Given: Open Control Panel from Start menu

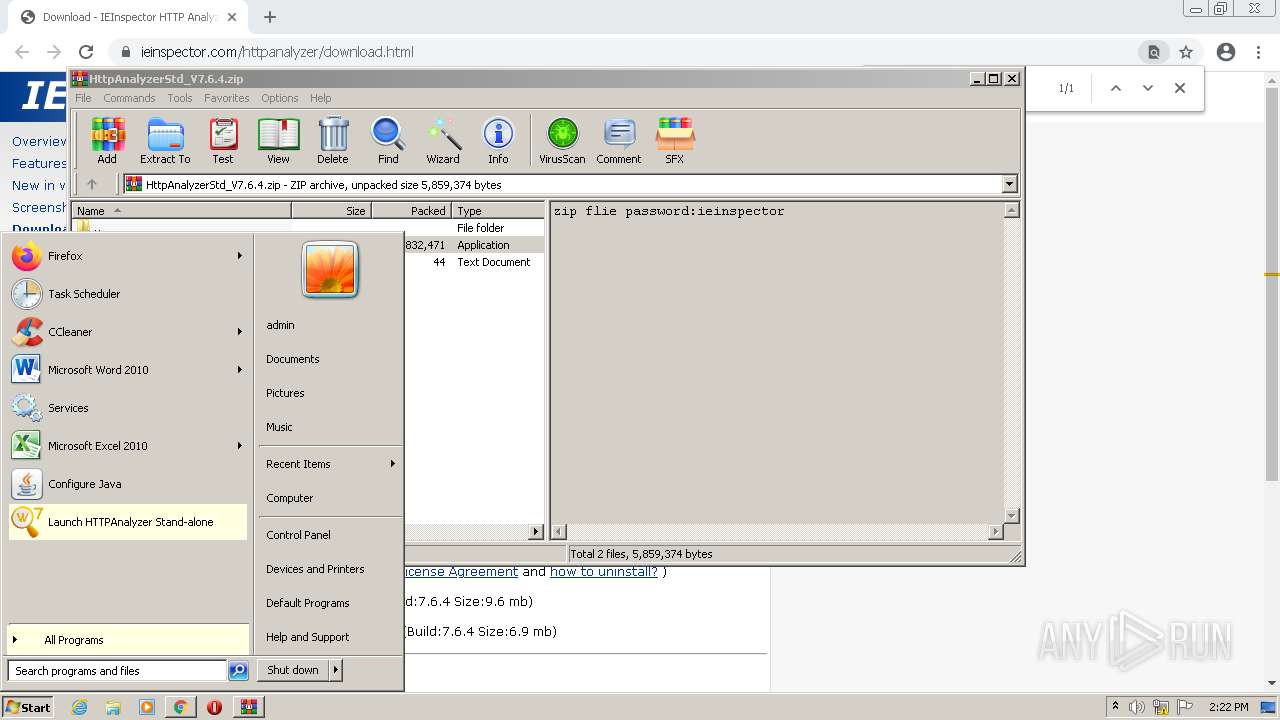Looking at the screenshot, I should click(x=298, y=535).
